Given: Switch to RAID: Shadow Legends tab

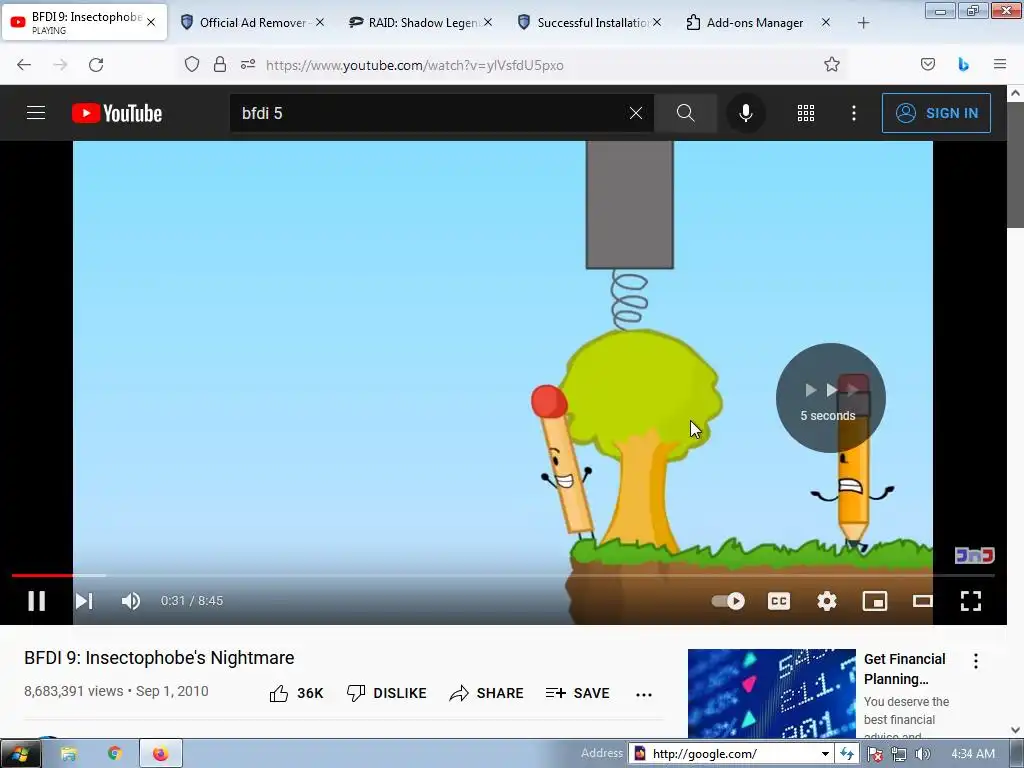Looking at the screenshot, I should click(x=421, y=22).
